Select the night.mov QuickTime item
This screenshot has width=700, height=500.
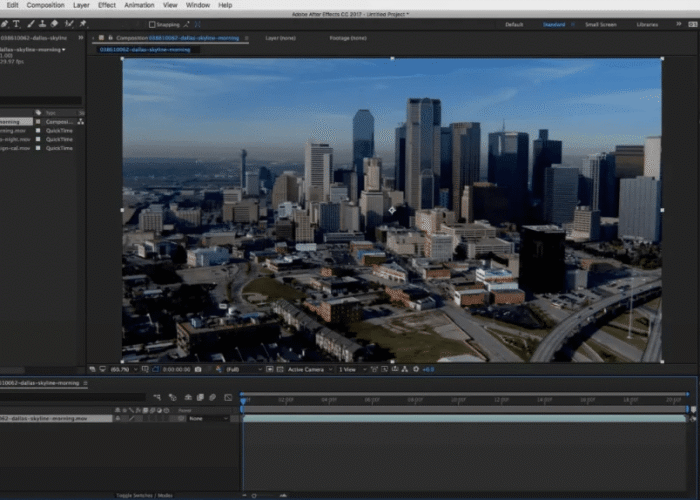coord(13,139)
